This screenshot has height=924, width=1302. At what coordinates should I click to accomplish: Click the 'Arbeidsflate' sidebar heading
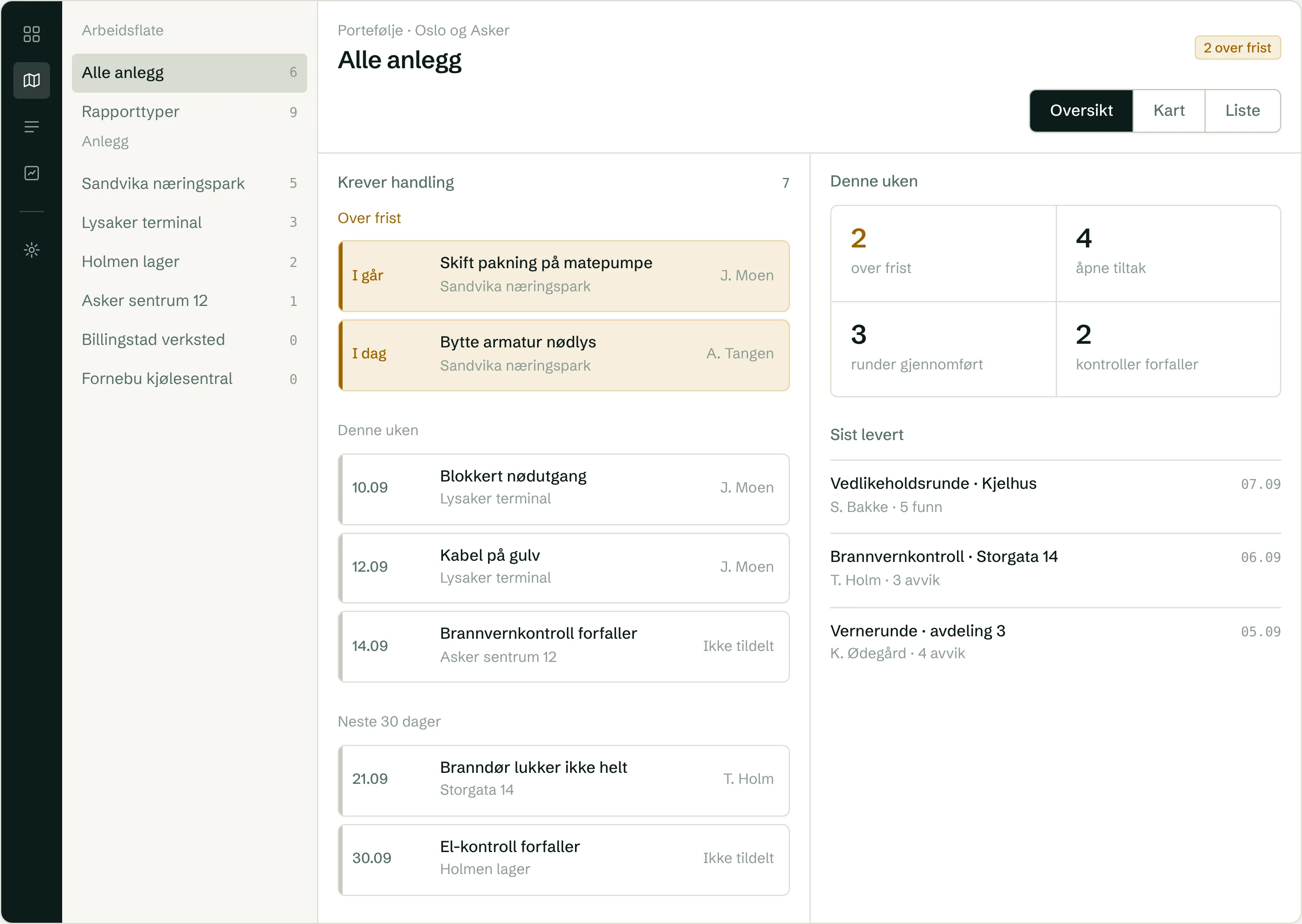click(x=122, y=30)
